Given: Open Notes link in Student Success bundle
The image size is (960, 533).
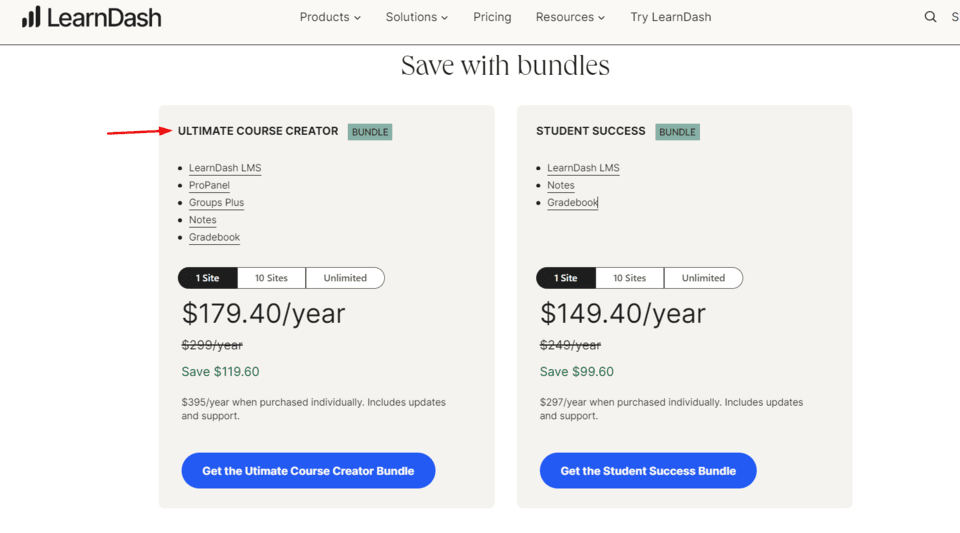Looking at the screenshot, I should tap(561, 185).
